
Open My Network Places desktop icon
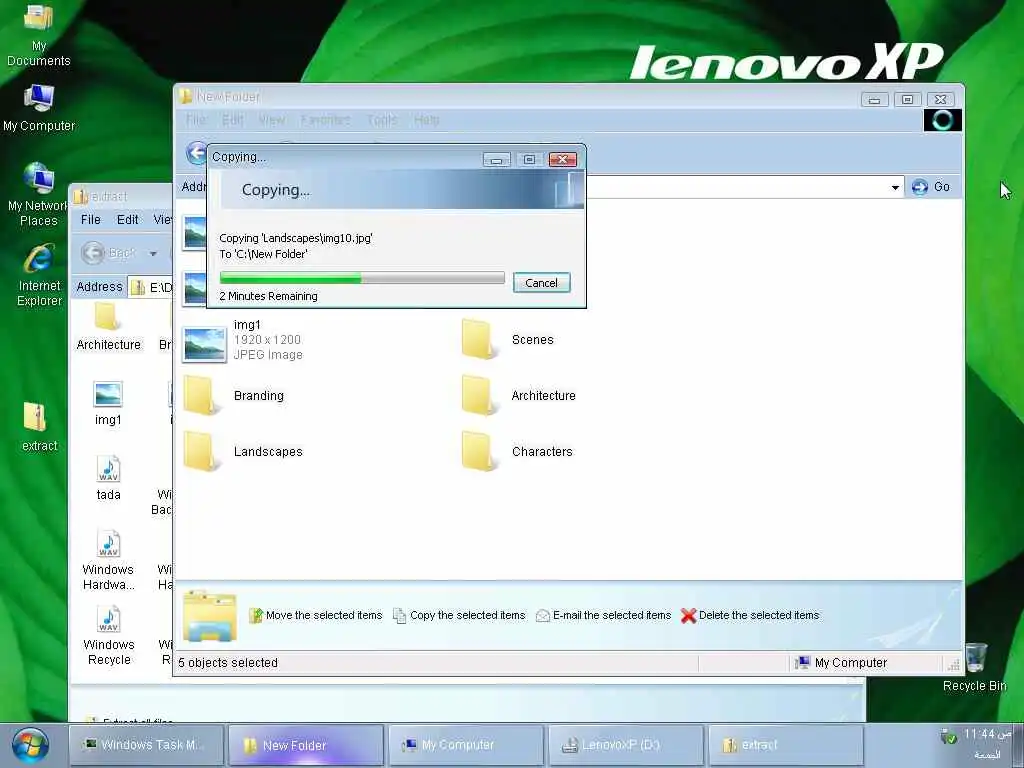(38, 194)
